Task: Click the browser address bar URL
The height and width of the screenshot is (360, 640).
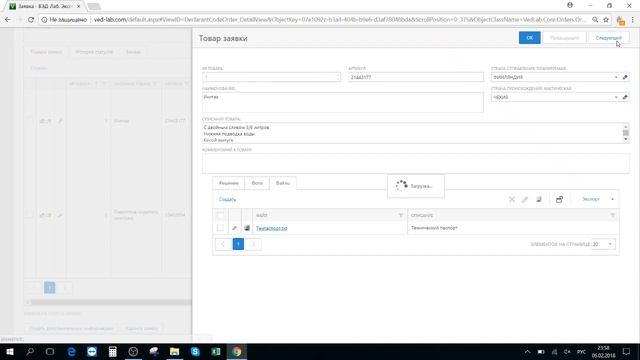Action: (339, 20)
